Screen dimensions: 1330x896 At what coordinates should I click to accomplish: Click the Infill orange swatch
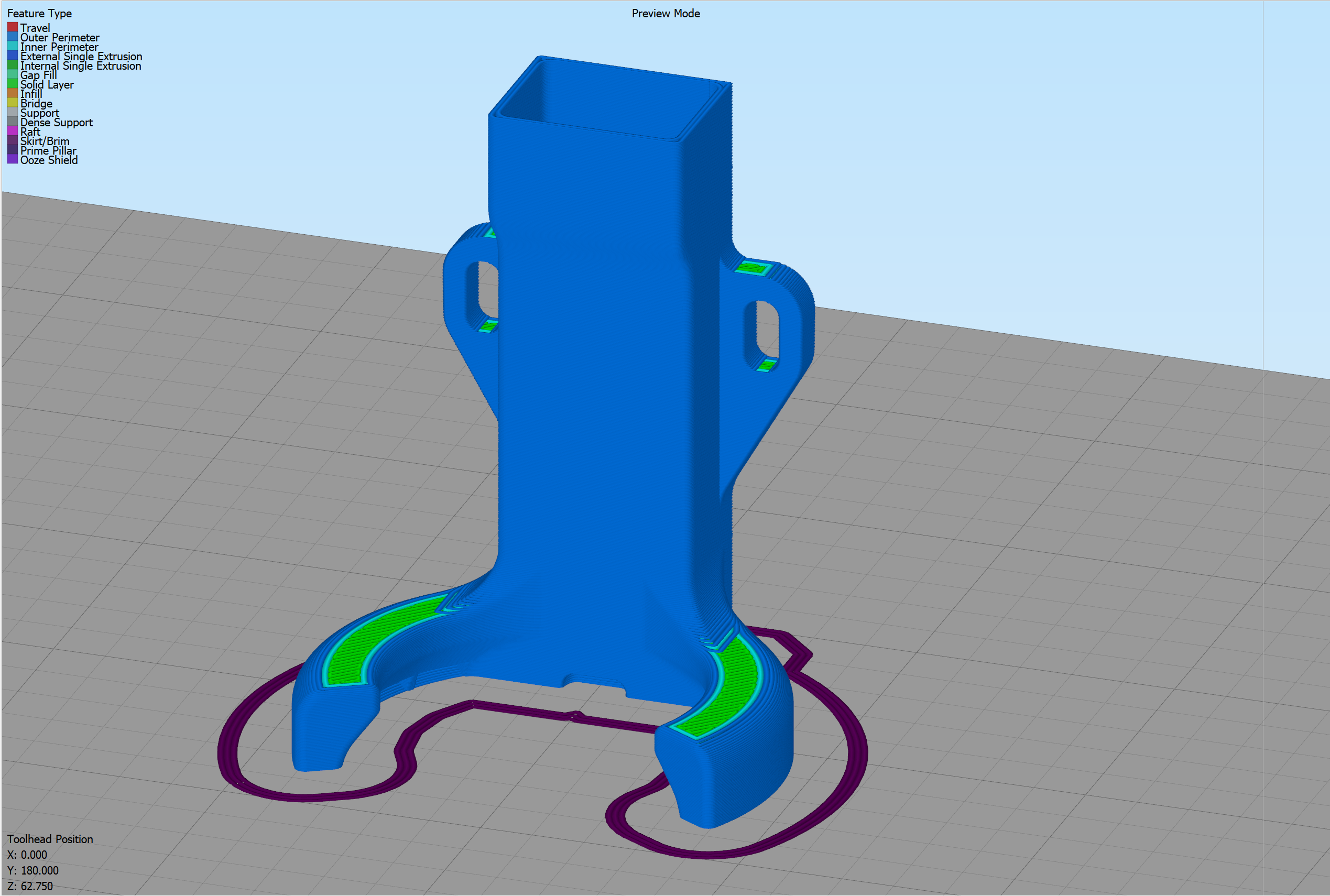[x=12, y=93]
